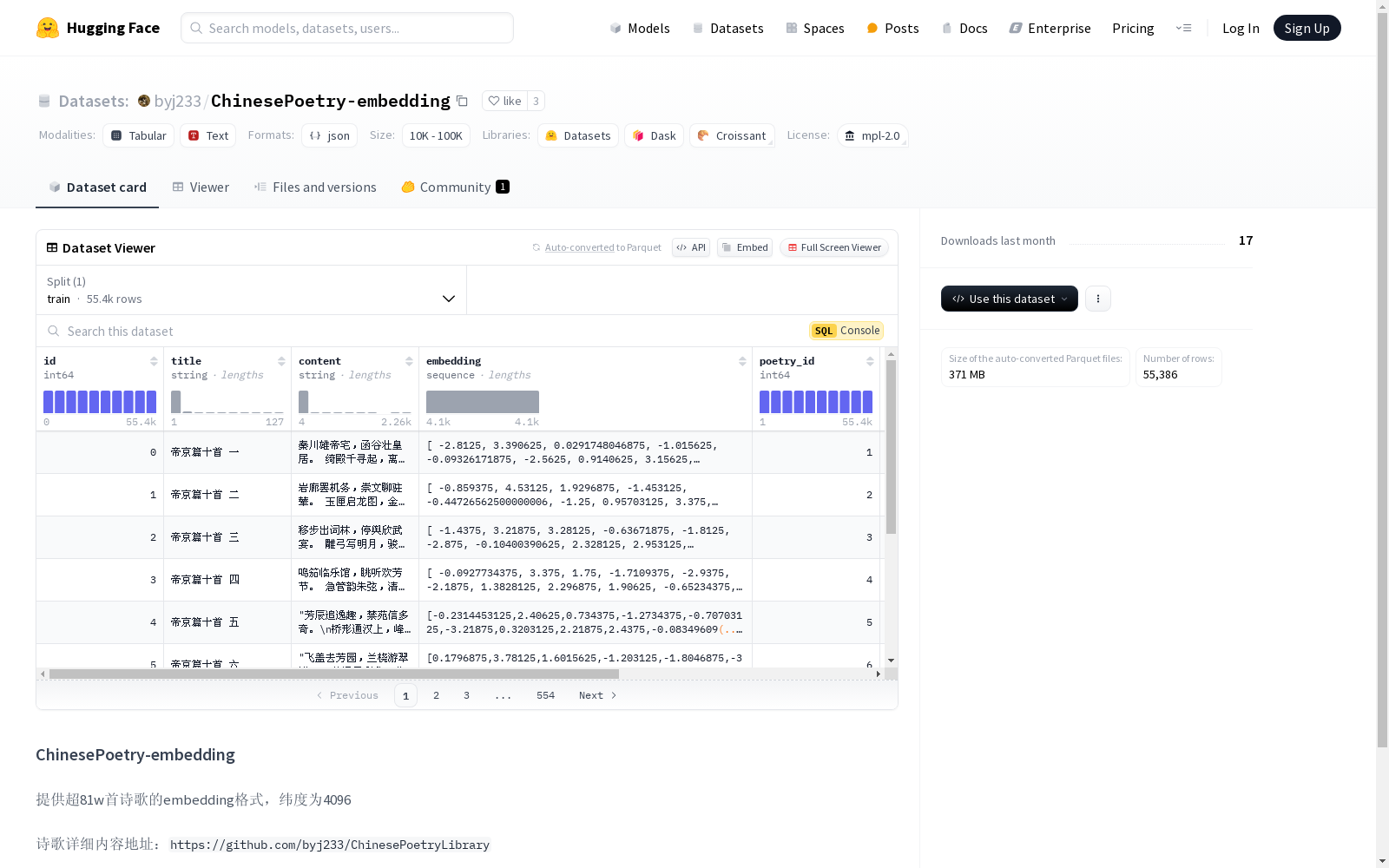This screenshot has height=868, width=1389.
Task: Go to Models in top navigation
Action: 640,28
